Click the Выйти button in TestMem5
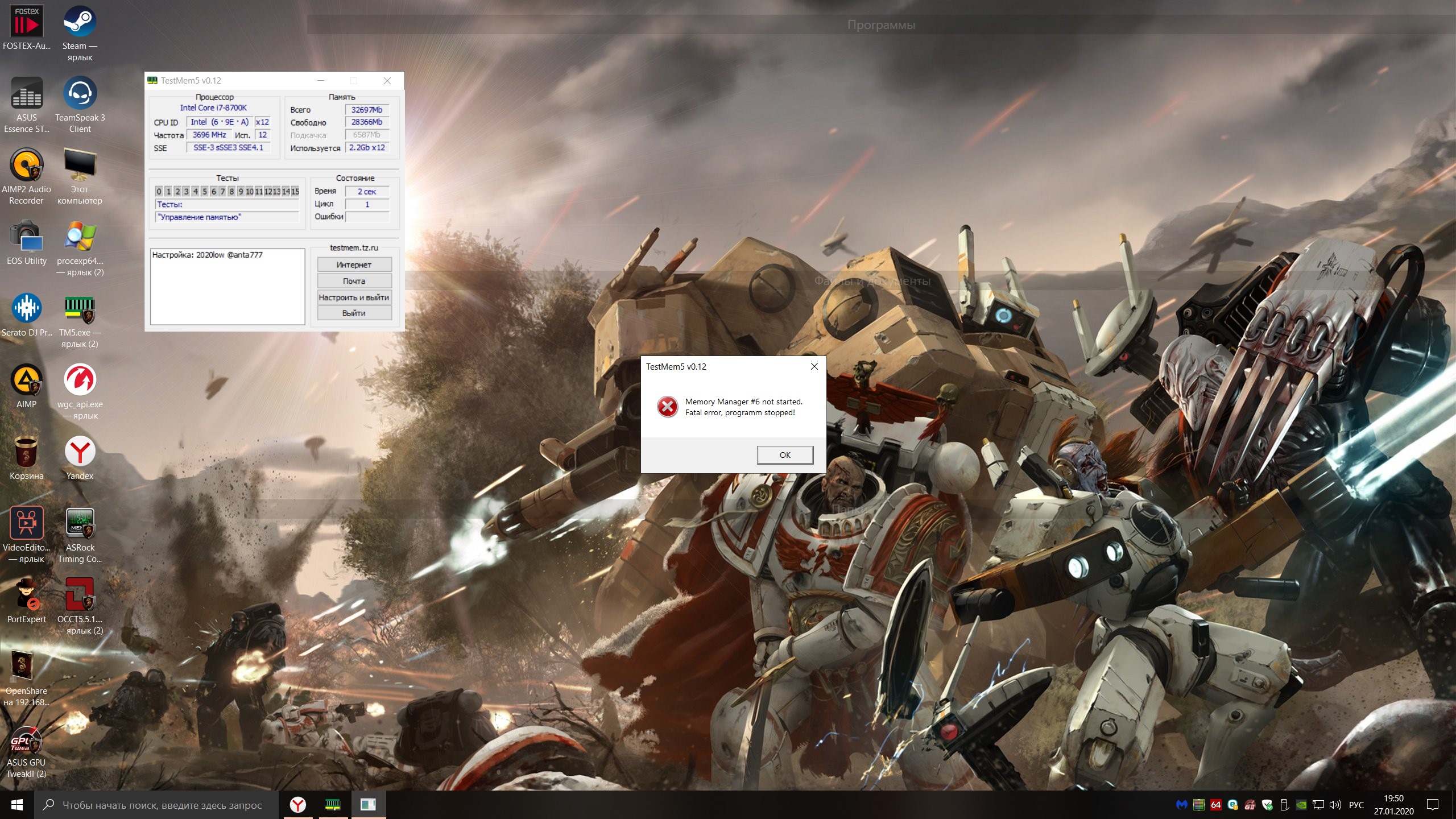Screen dimensions: 1456x819 354,313
